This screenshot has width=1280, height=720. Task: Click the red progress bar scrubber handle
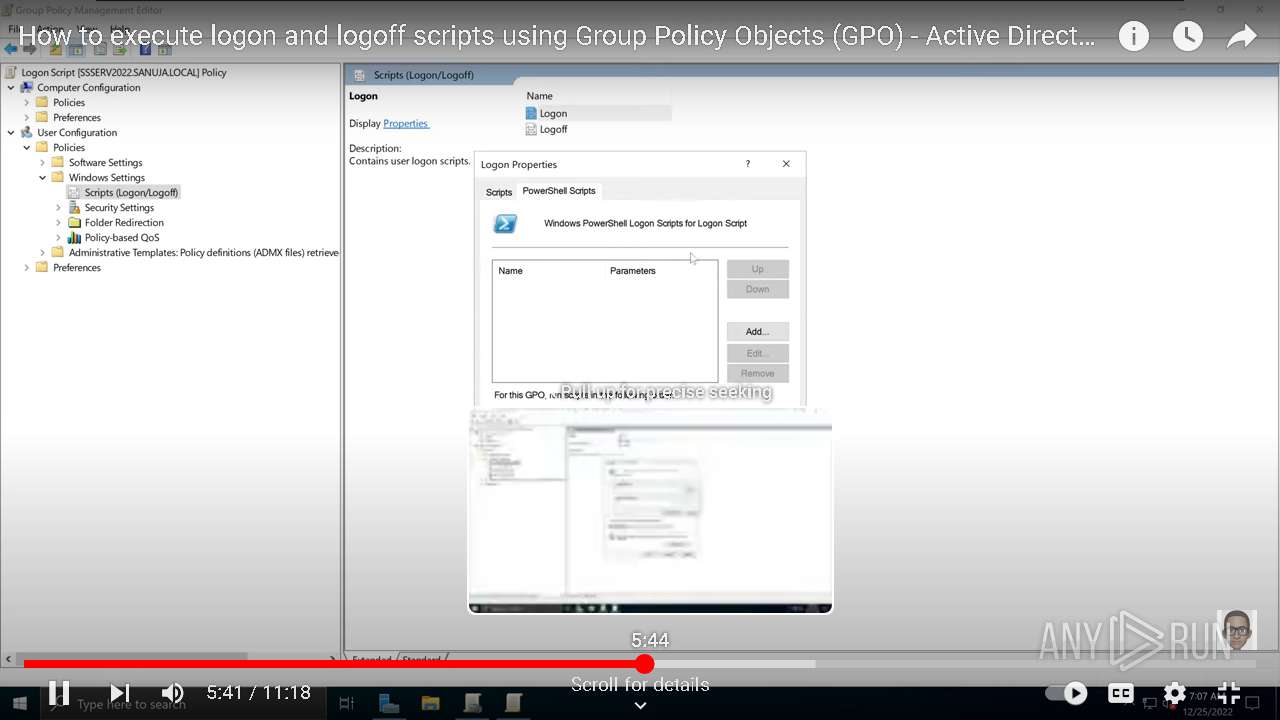tap(645, 664)
